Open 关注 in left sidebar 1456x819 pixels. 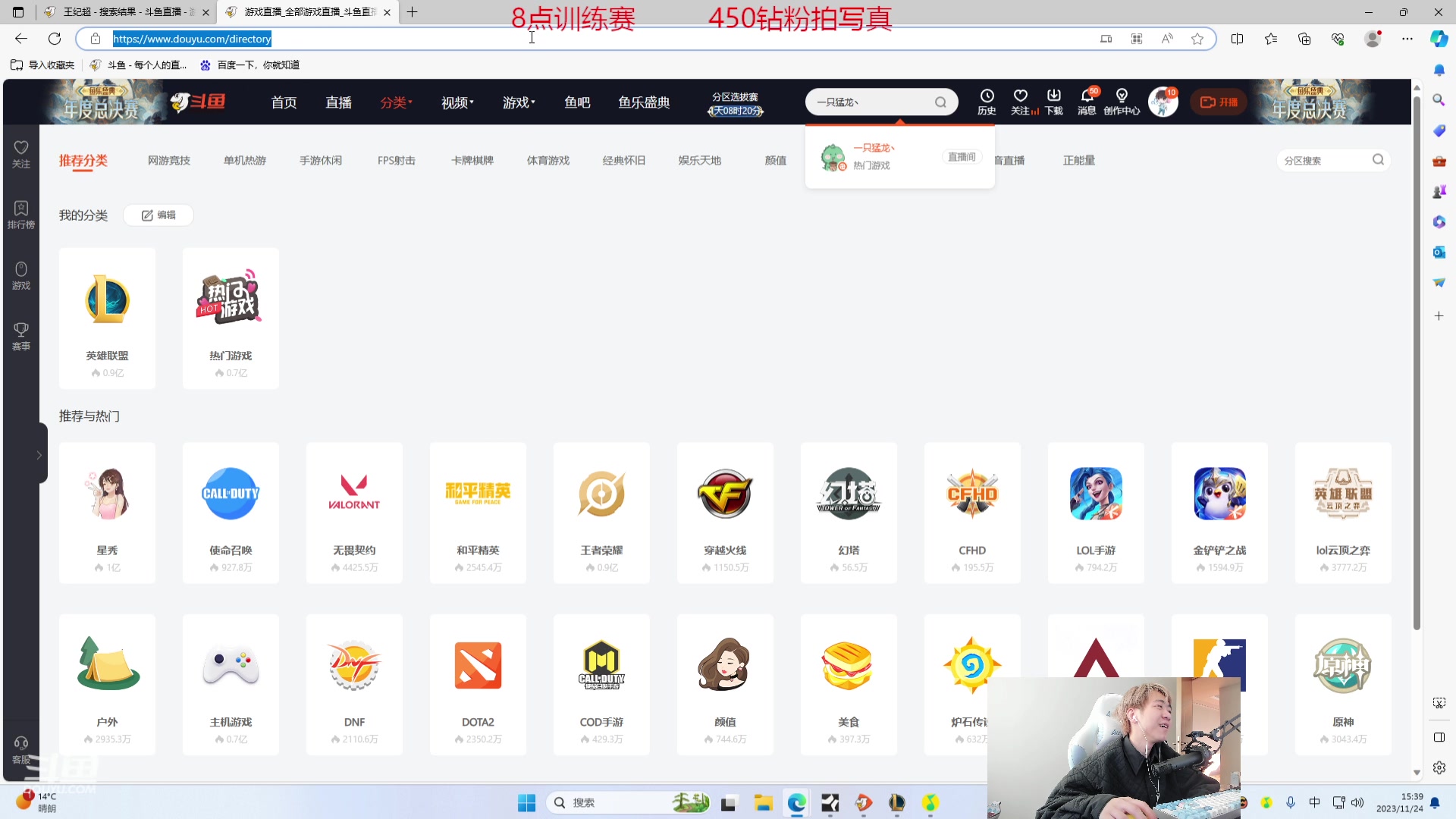(21, 154)
